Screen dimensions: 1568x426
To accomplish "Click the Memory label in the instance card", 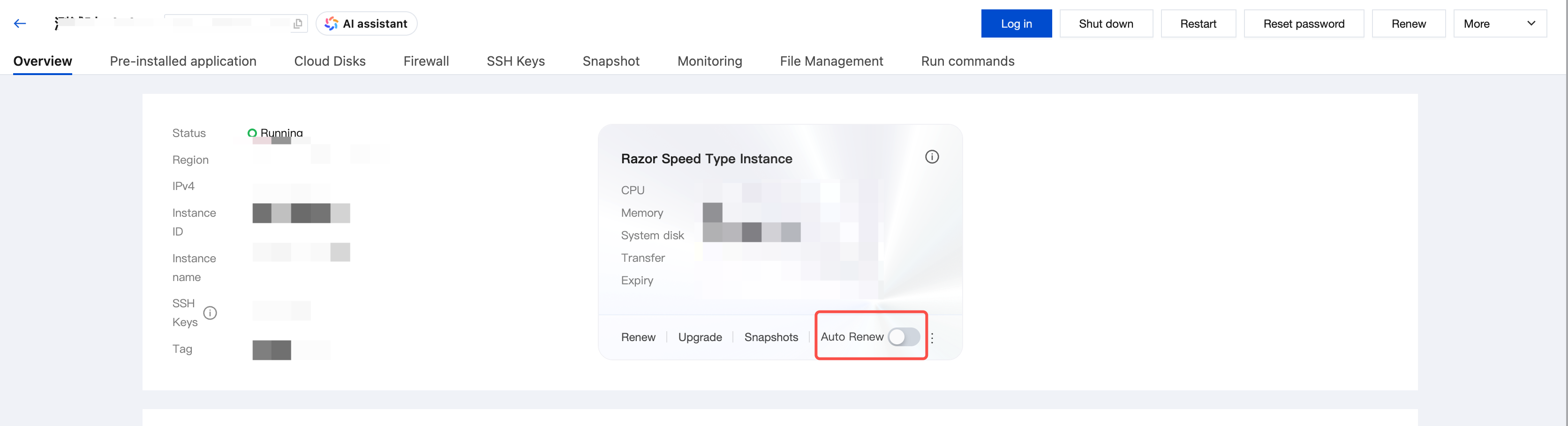I will [642, 213].
